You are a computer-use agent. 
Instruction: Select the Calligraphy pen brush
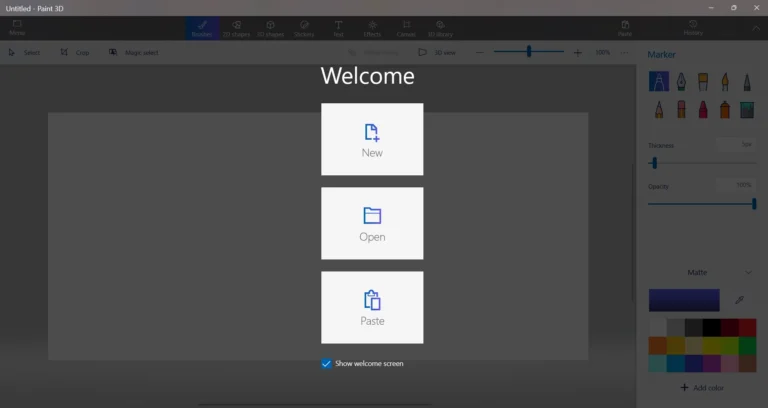[681, 82]
